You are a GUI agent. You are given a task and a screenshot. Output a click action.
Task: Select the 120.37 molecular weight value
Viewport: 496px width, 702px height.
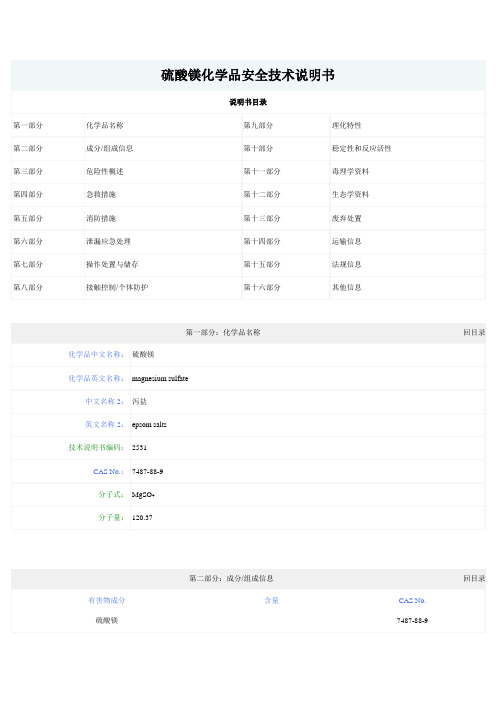(x=142, y=518)
